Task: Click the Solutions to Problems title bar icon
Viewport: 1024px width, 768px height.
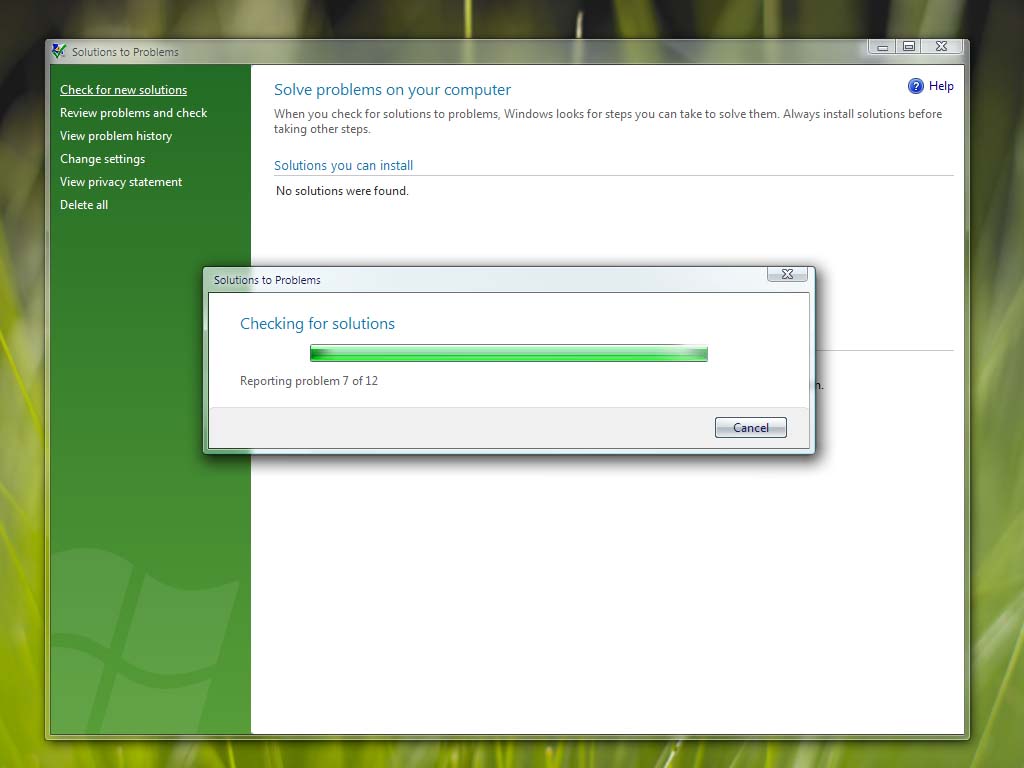Action: [59, 51]
